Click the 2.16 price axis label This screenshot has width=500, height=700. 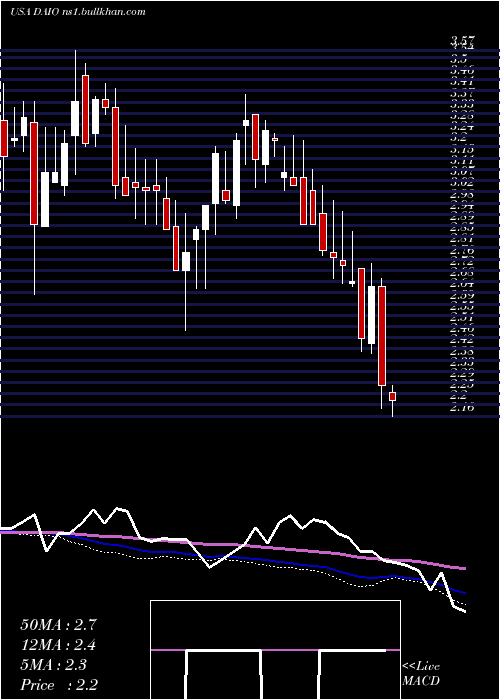click(462, 407)
